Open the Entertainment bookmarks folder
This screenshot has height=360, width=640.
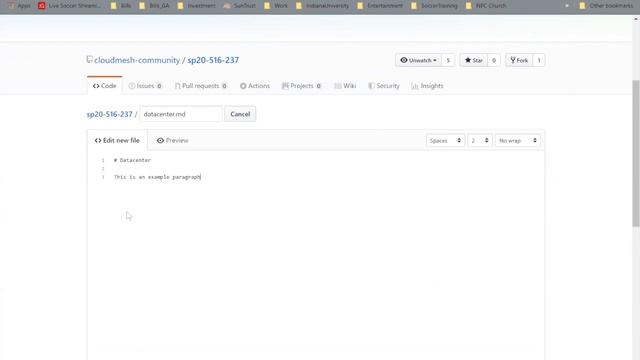tap(380, 6)
